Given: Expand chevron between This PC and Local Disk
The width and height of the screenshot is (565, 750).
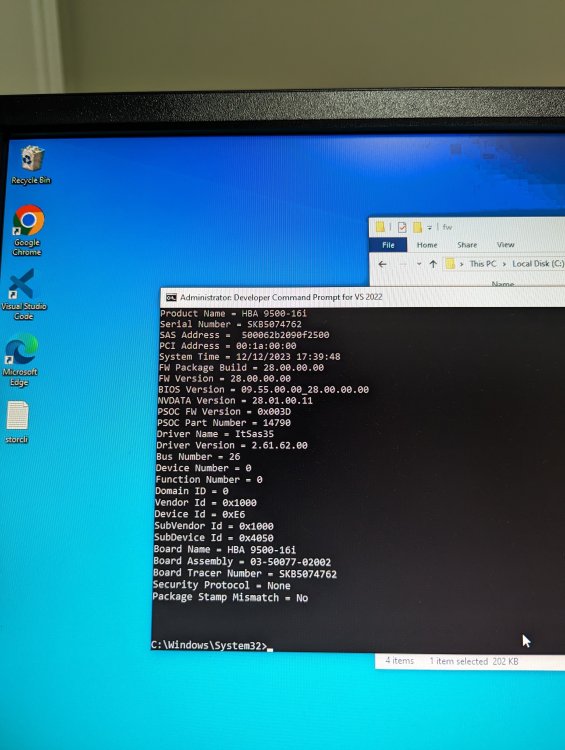Looking at the screenshot, I should coord(504,264).
